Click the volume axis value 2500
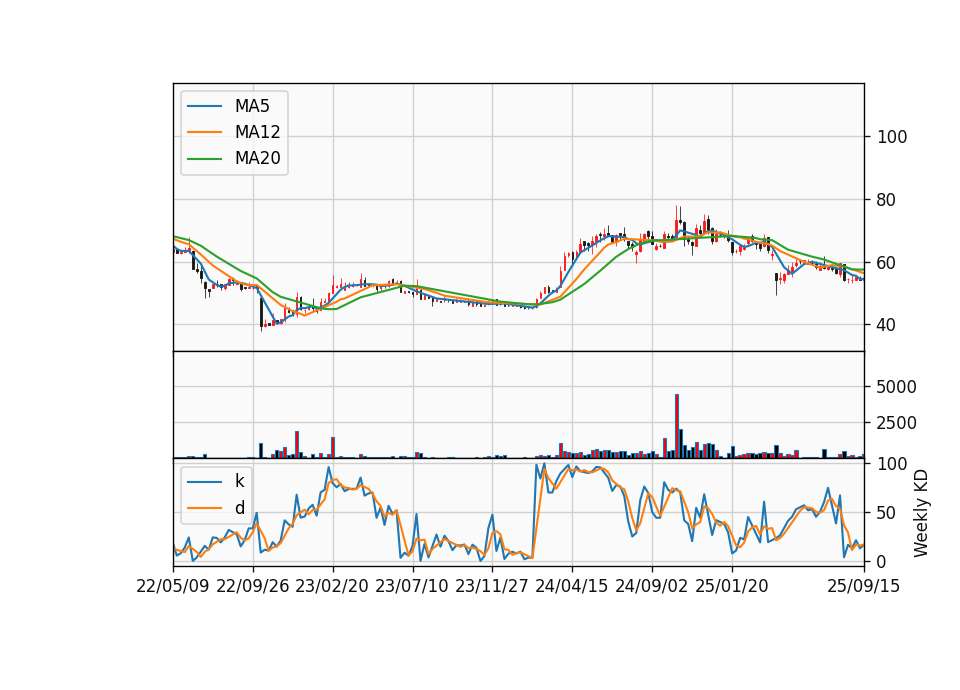 pyautogui.click(x=897, y=423)
